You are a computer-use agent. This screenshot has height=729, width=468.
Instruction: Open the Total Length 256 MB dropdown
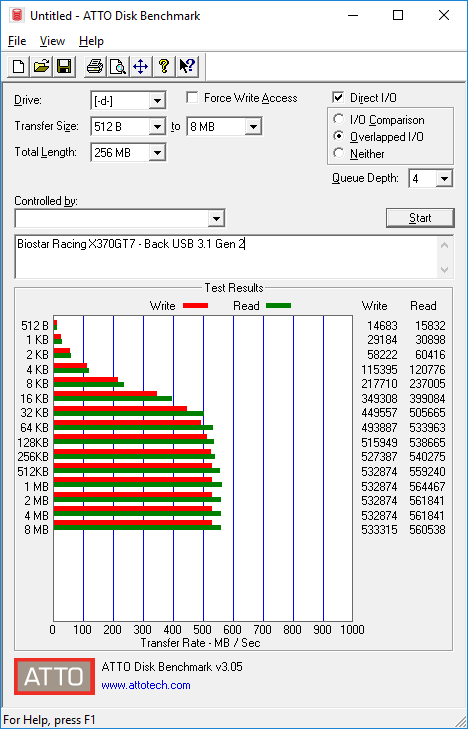pos(157,152)
